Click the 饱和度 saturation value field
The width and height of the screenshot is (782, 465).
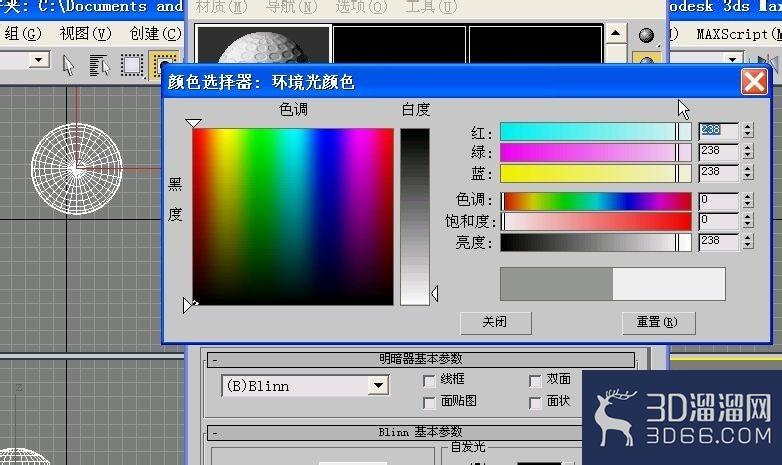[x=718, y=221]
